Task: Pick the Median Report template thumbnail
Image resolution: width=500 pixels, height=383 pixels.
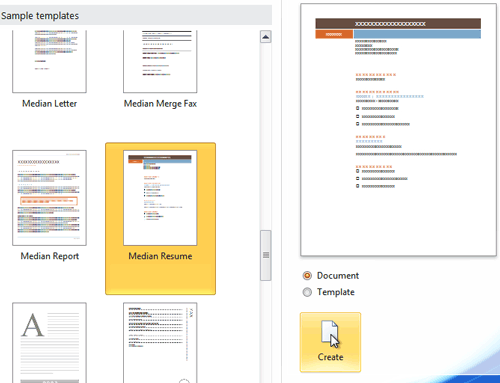Action: coord(49,198)
